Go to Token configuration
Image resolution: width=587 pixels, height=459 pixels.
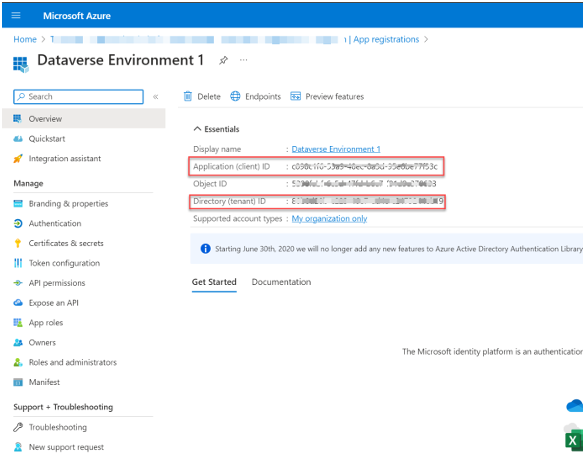(x=64, y=263)
